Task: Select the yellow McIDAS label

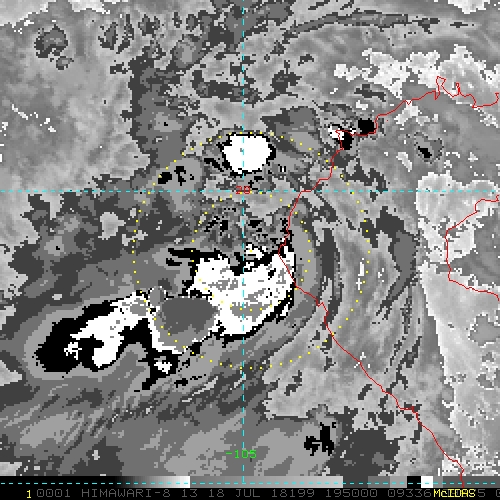Action: point(454,493)
